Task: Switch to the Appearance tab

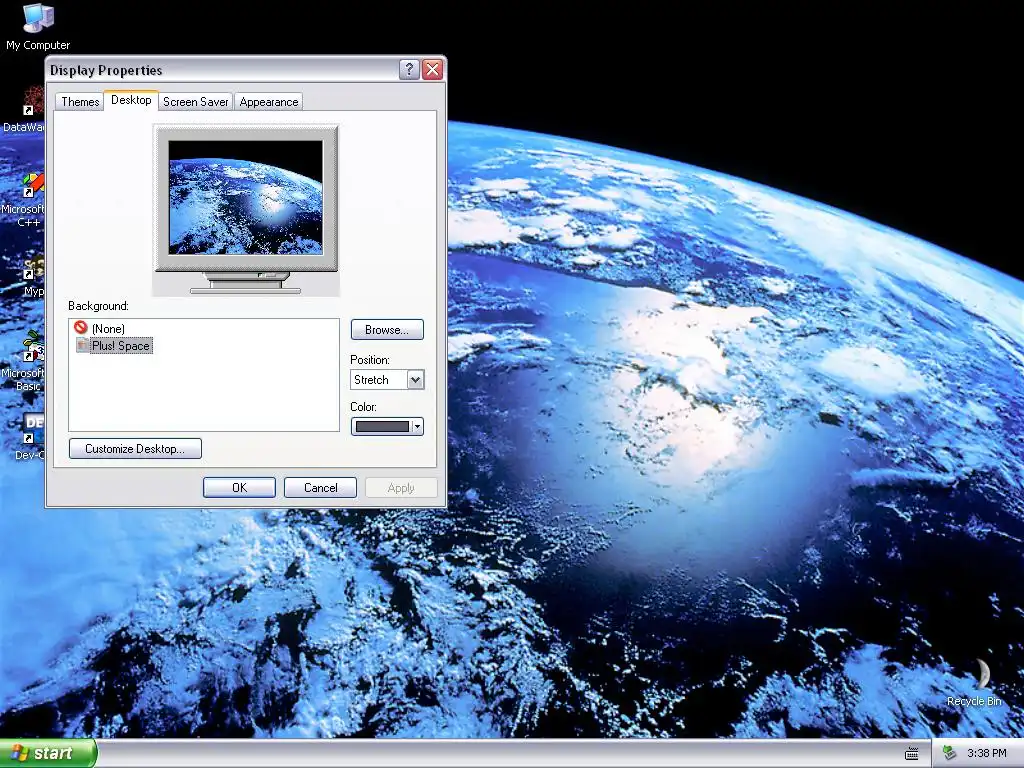Action: click(268, 102)
